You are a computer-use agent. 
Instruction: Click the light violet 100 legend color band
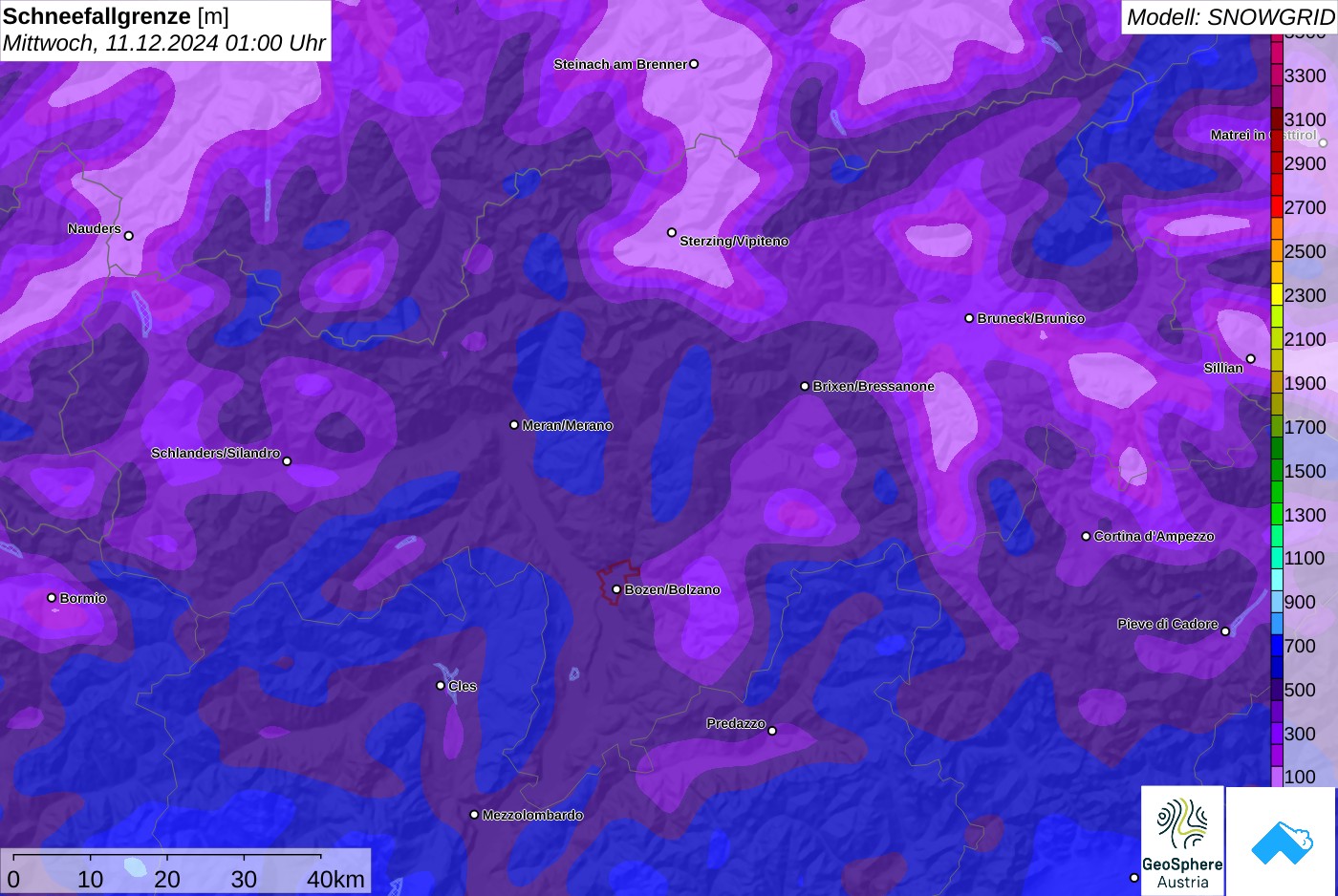coord(1277,777)
